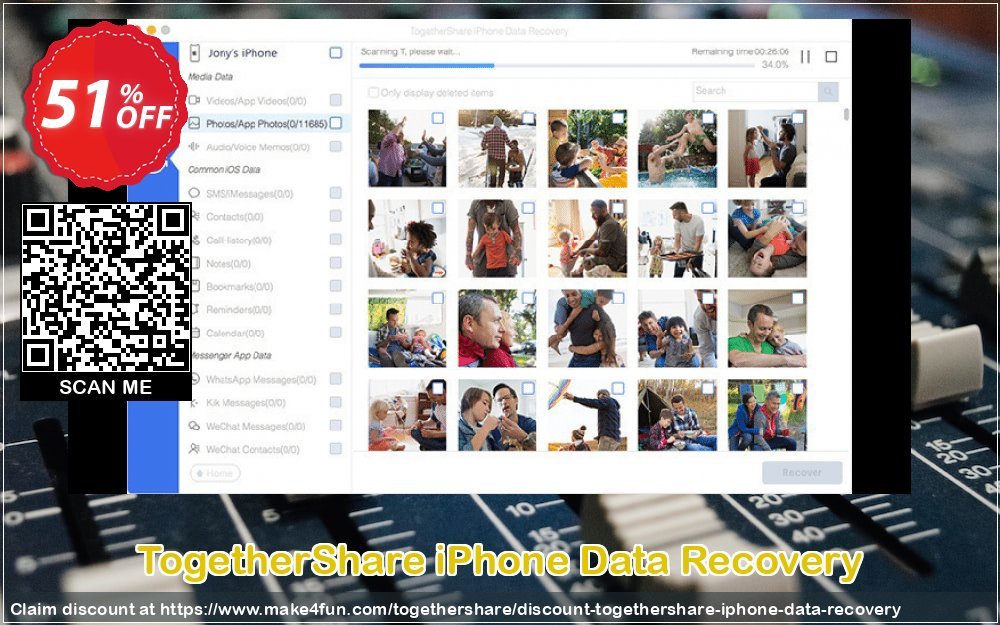The width and height of the screenshot is (1000, 625).
Task: Open the family at dining table thumbnail
Action: pyautogui.click(x=587, y=149)
